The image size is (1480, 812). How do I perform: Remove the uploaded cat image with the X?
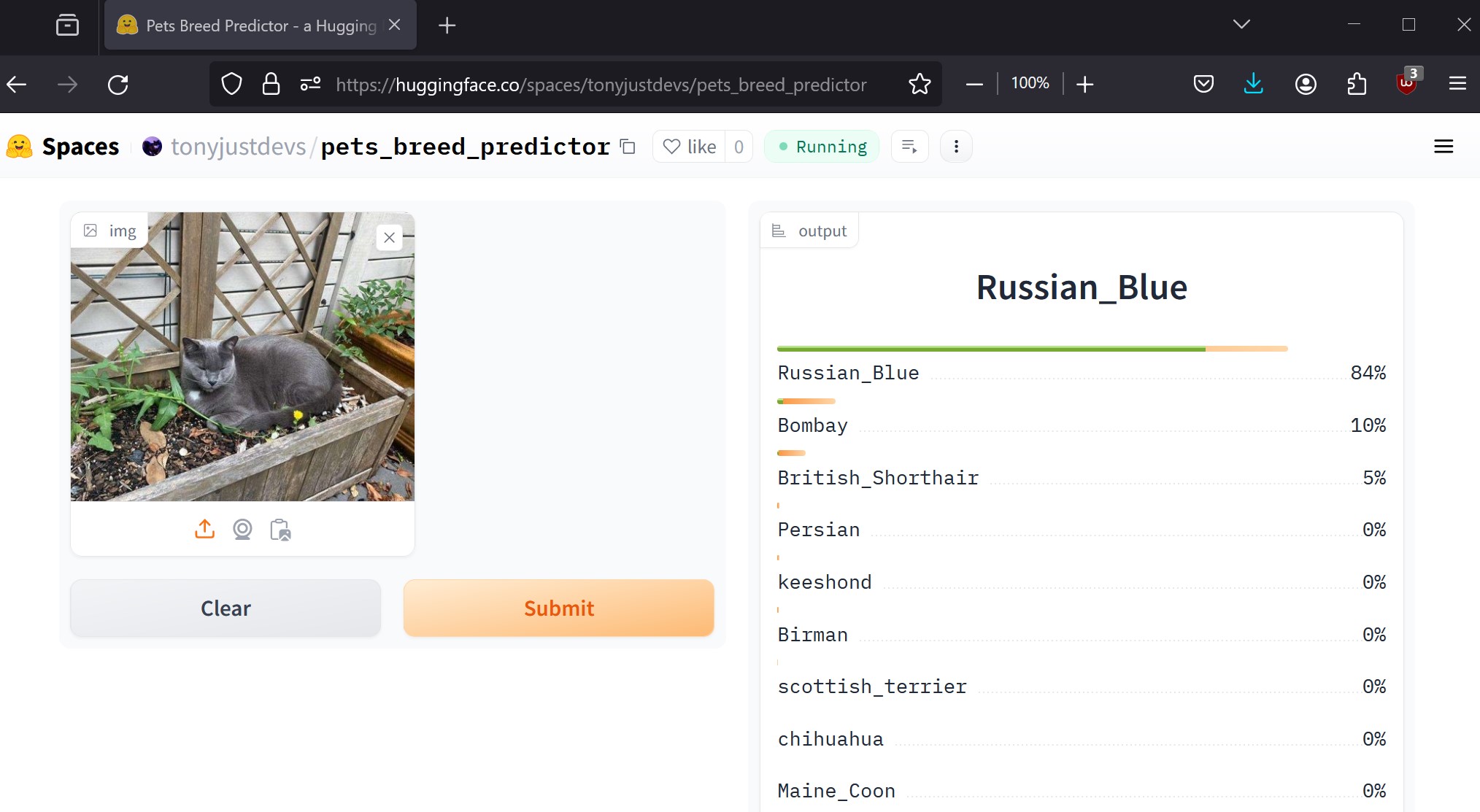click(390, 238)
